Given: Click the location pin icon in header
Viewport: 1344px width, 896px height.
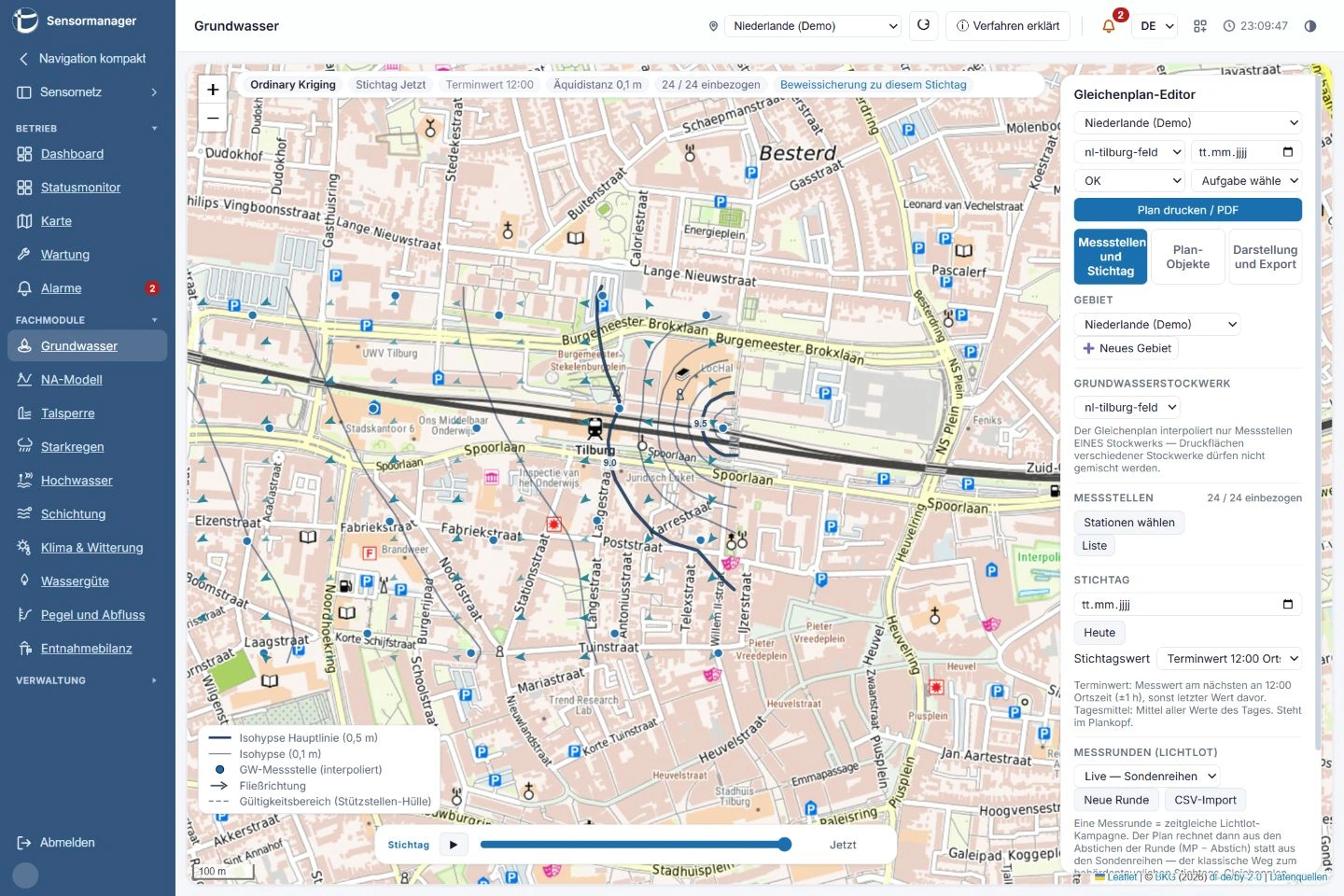Looking at the screenshot, I should [713, 26].
